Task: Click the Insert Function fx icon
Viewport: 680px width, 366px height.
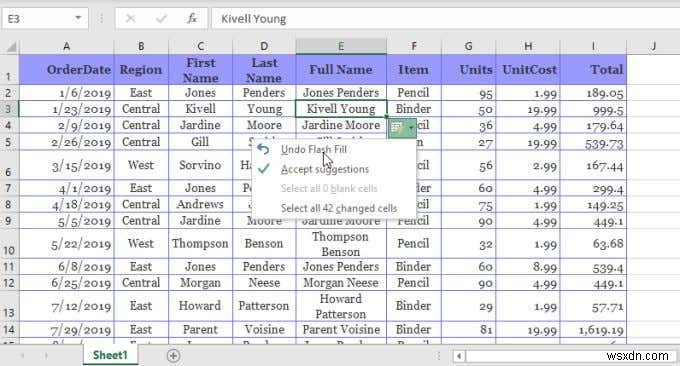Action: [x=192, y=19]
